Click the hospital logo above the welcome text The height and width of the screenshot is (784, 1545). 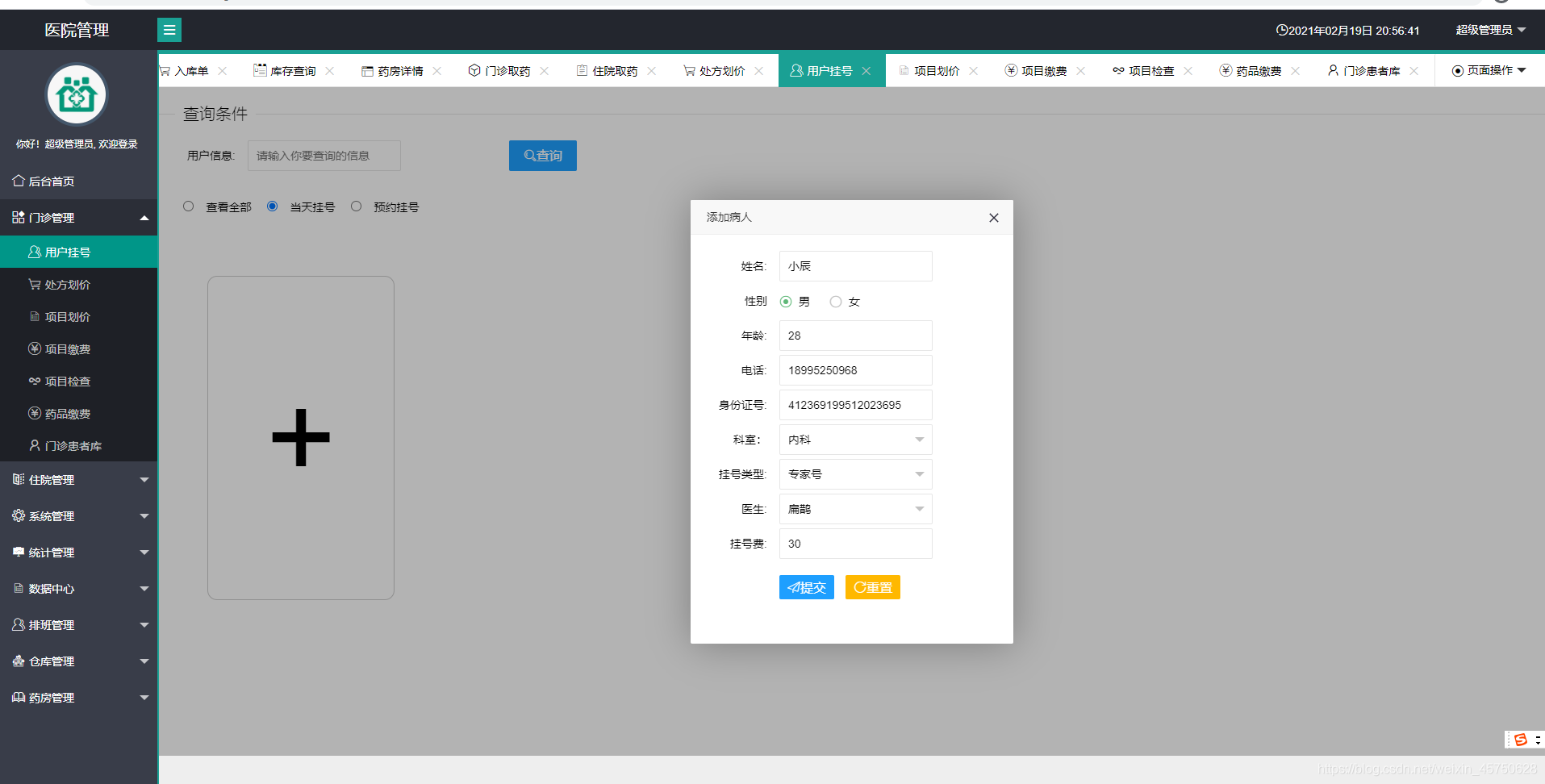76,94
